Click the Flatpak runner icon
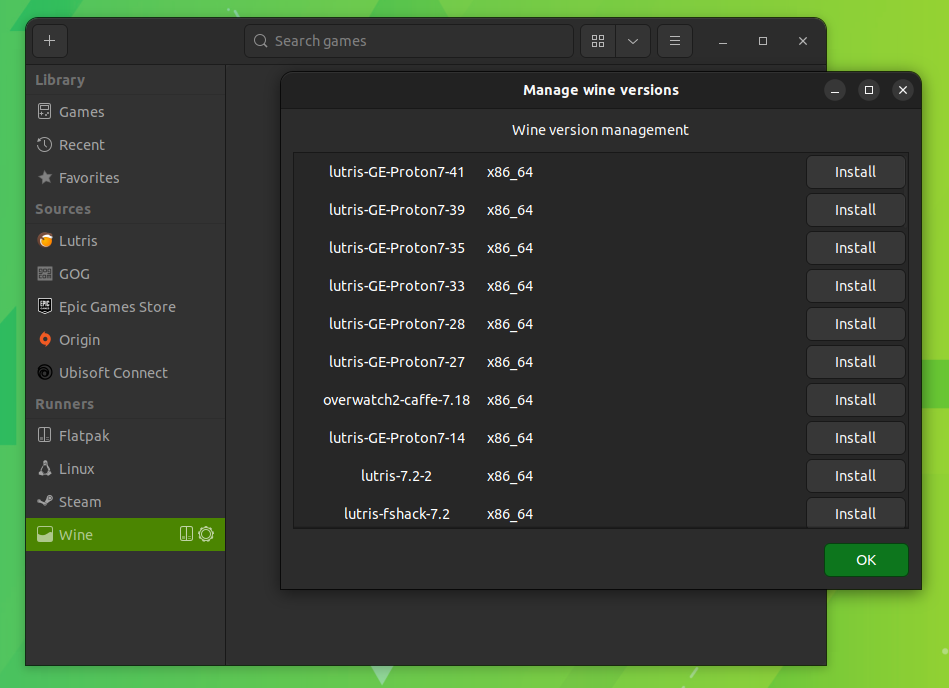This screenshot has height=688, width=949. coord(45,435)
